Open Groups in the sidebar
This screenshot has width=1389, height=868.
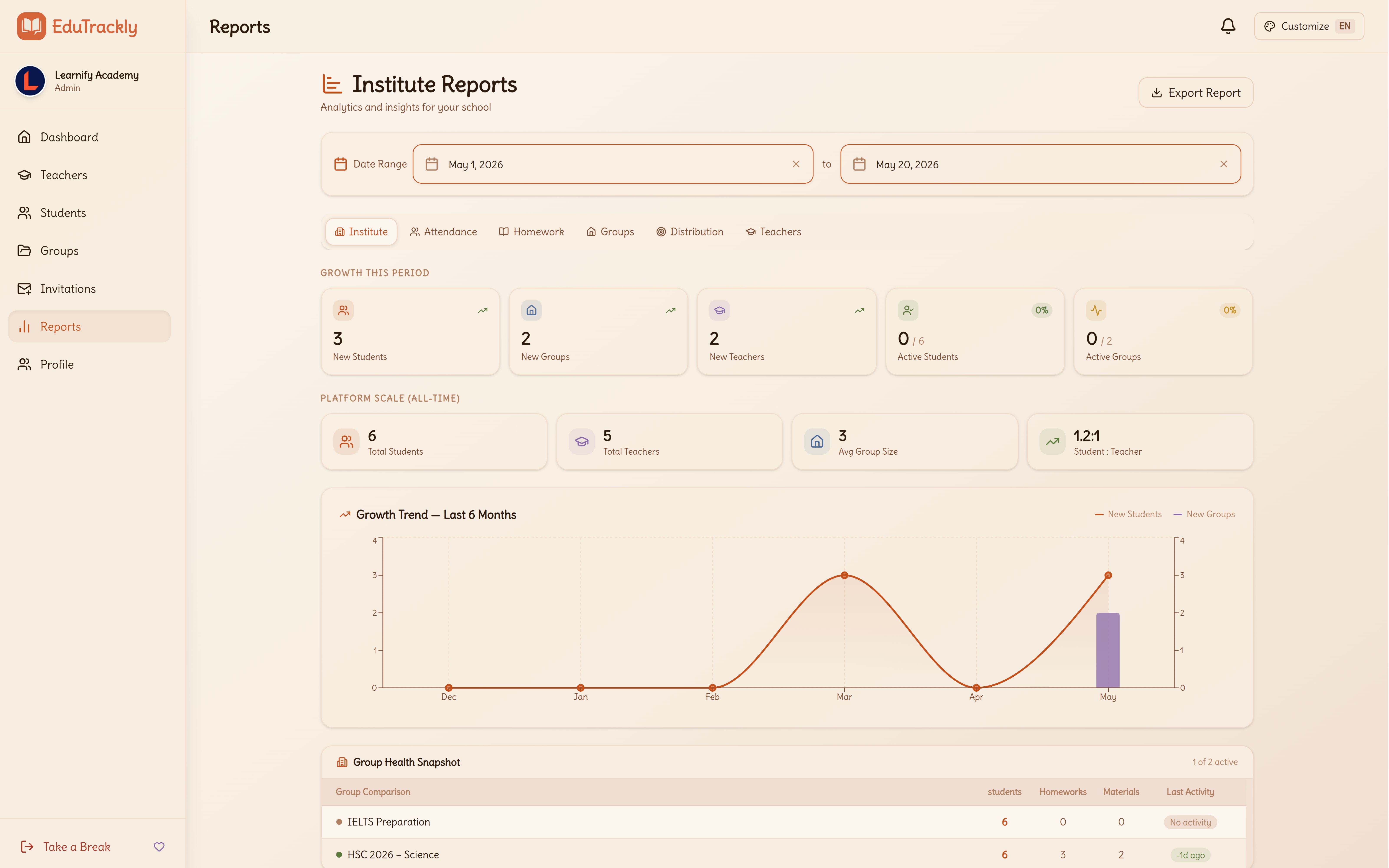point(90,251)
